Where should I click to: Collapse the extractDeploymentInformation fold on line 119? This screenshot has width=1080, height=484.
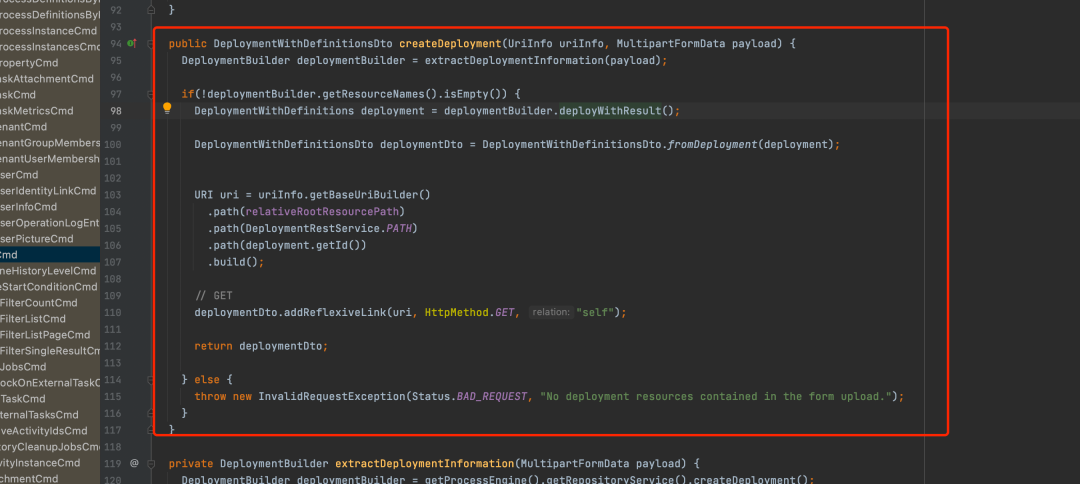[x=150, y=463]
